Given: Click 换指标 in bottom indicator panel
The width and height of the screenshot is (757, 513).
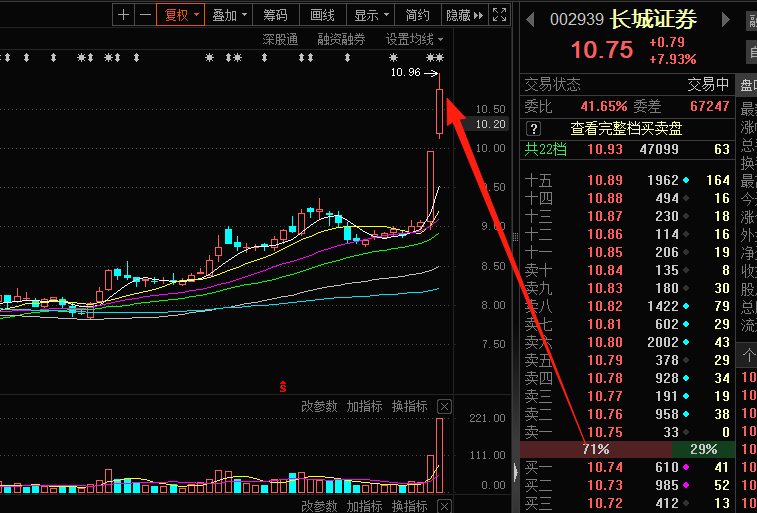Looking at the screenshot, I should pyautogui.click(x=409, y=505).
